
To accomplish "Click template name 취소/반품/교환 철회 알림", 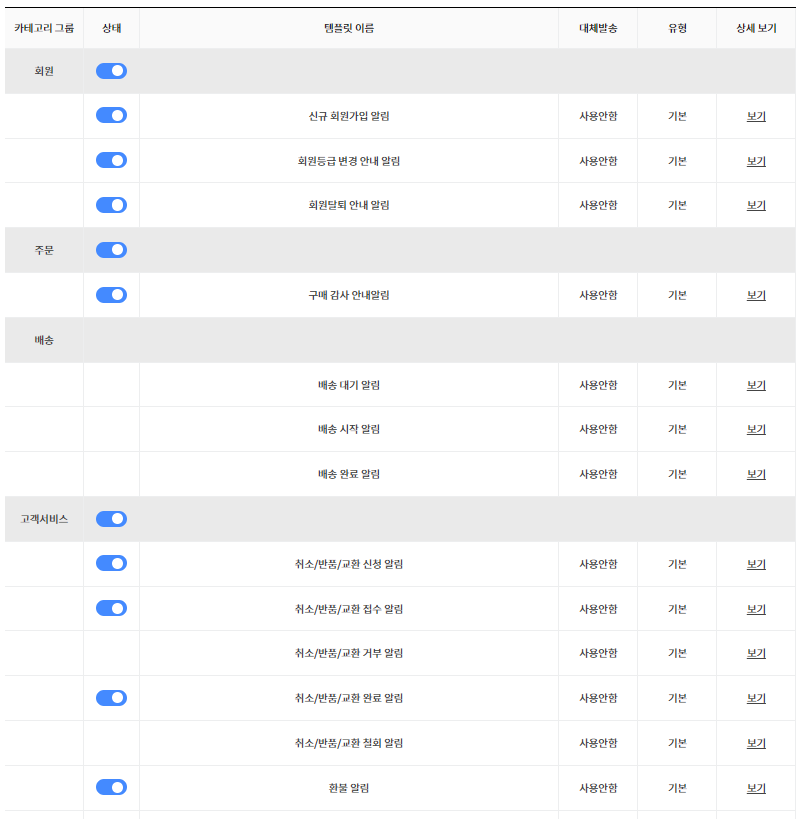I will [x=349, y=743].
